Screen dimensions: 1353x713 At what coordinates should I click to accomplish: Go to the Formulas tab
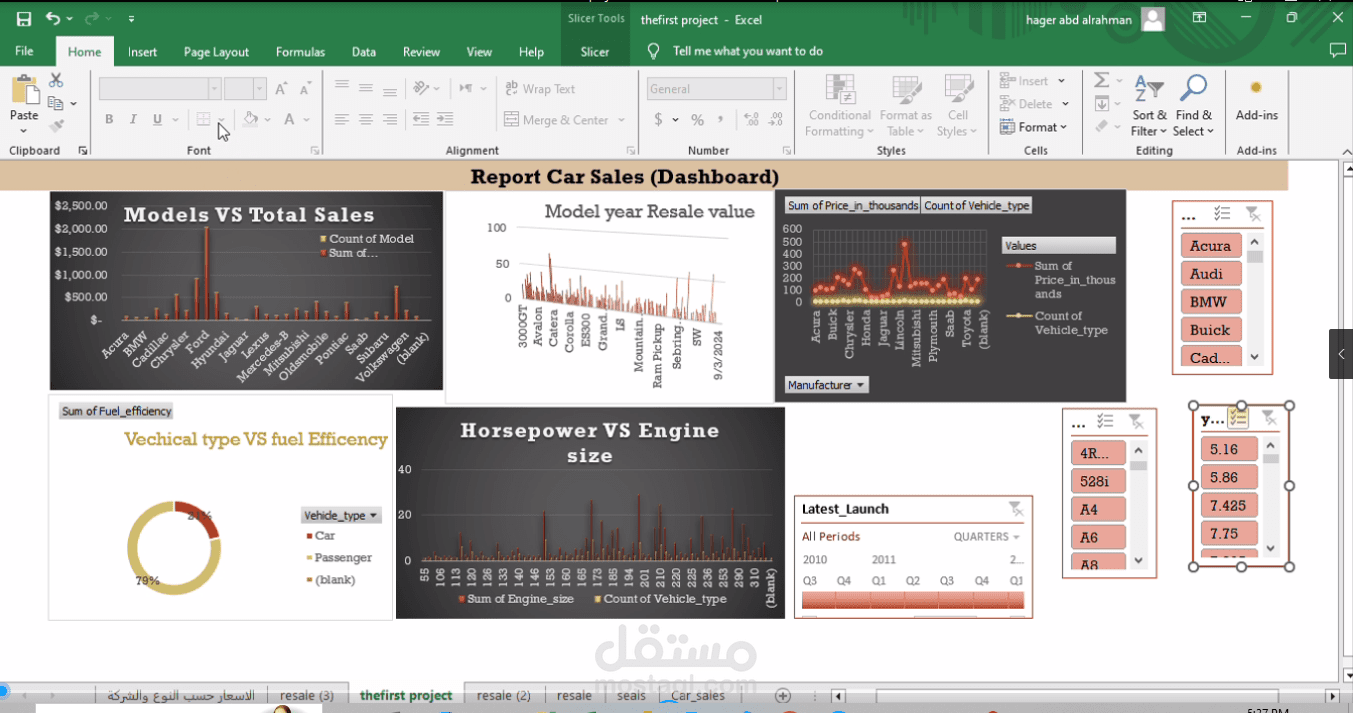[x=300, y=52]
